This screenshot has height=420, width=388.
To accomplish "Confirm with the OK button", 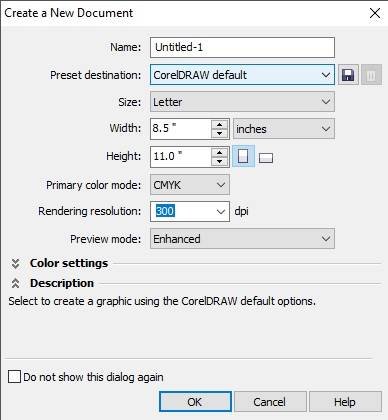I will coord(195,402).
